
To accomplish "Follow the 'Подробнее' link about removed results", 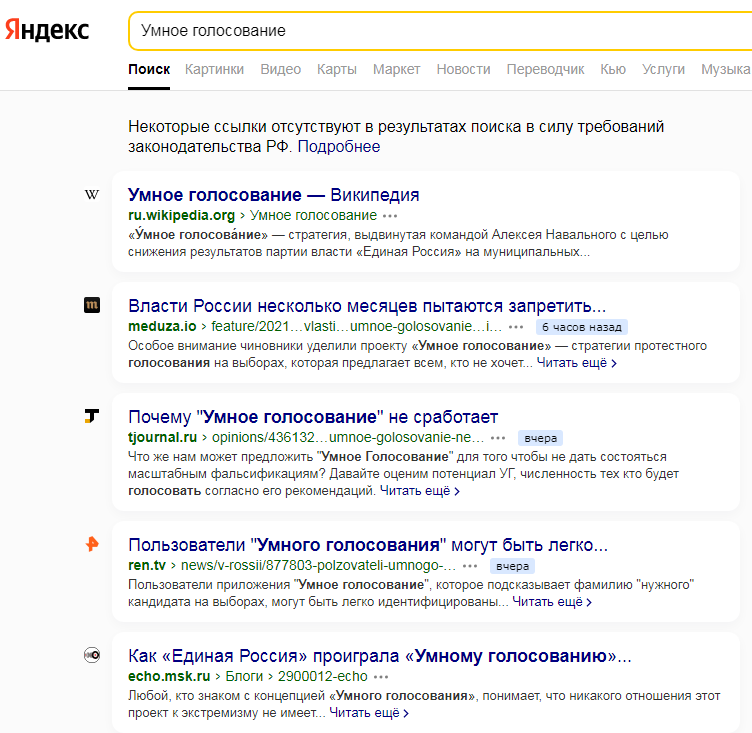I will [x=339, y=147].
